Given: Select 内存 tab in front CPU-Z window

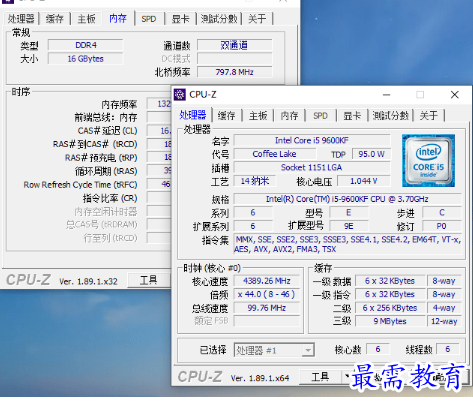Looking at the screenshot, I should point(289,116).
